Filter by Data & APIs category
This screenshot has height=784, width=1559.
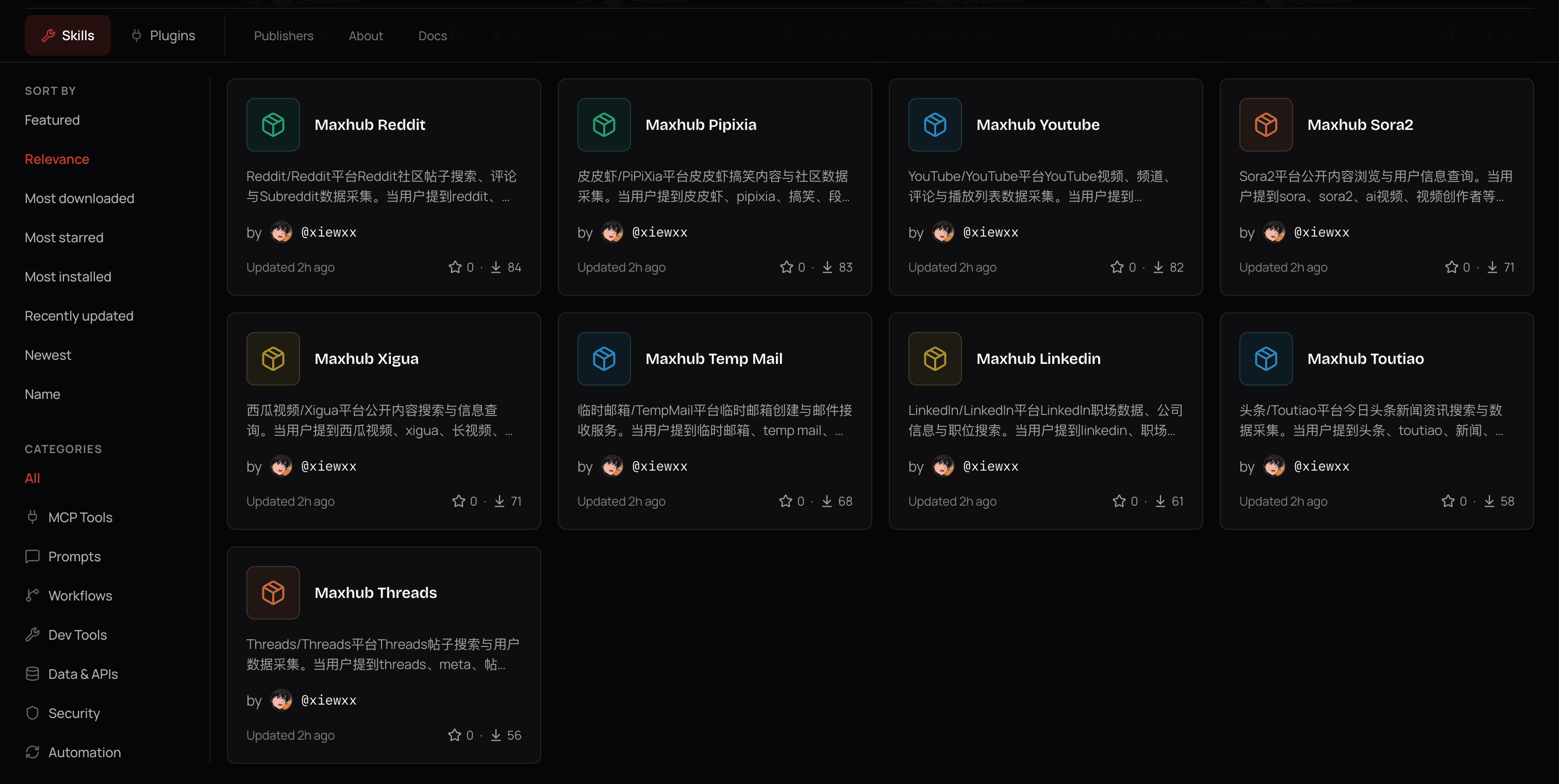pyautogui.click(x=72, y=675)
